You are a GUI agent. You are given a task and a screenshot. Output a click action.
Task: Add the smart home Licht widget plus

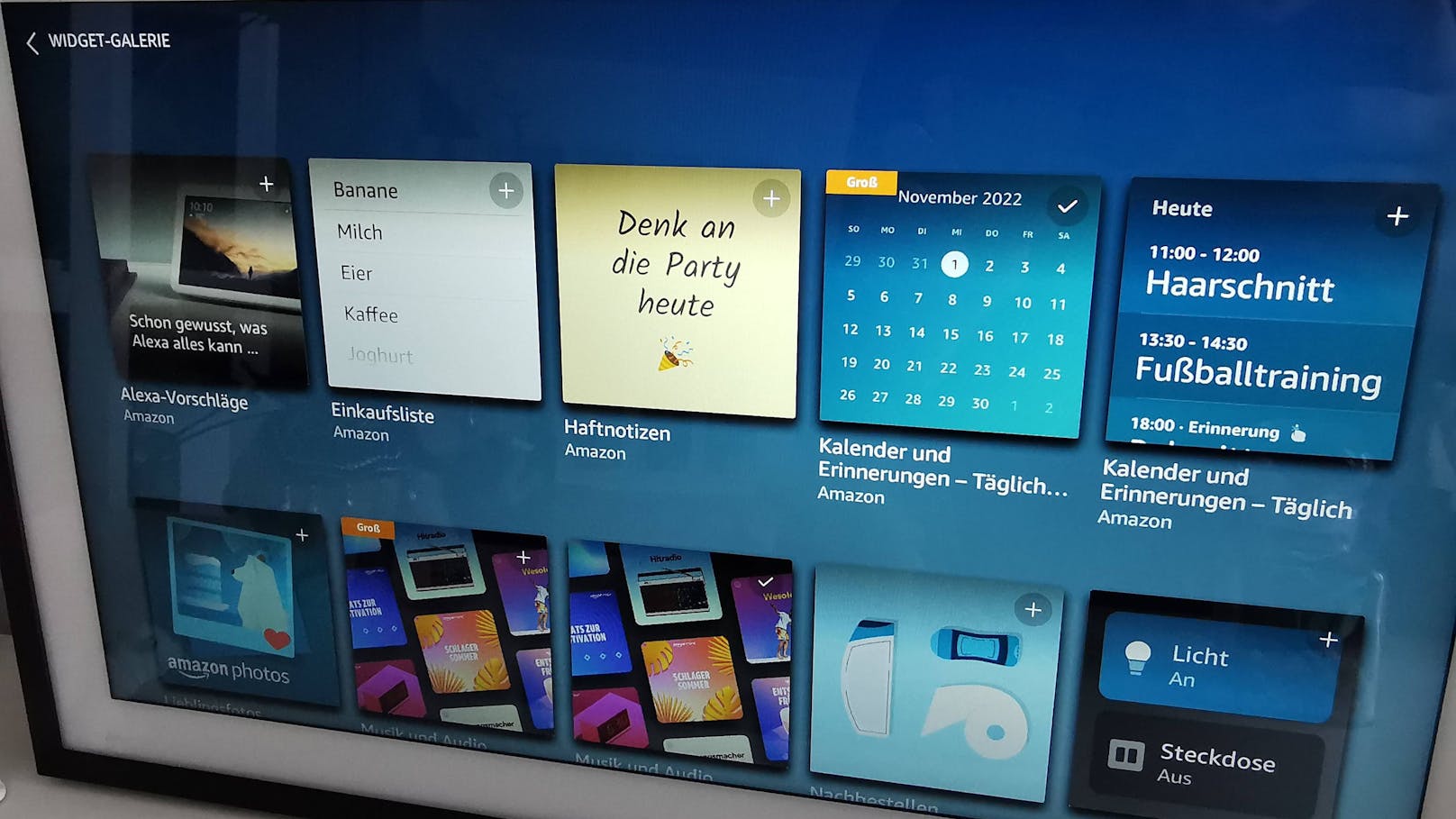pos(1328,640)
